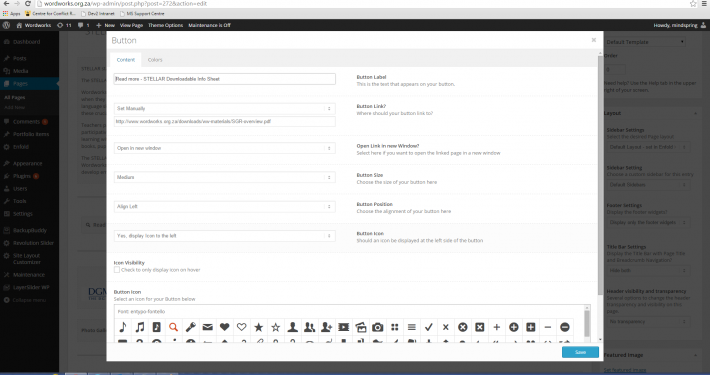The height and width of the screenshot is (375, 710).
Task: Open the 'Open in new window' dropdown
Action: coord(225,148)
